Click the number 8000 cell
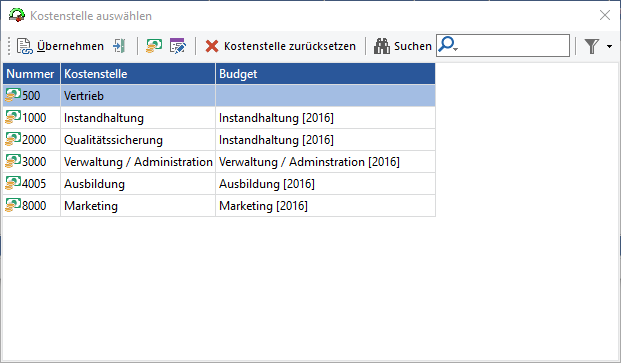 click(x=32, y=206)
